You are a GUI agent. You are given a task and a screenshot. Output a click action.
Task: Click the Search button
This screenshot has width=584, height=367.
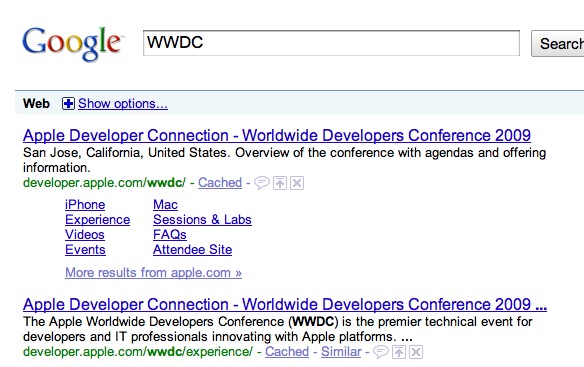(x=558, y=44)
